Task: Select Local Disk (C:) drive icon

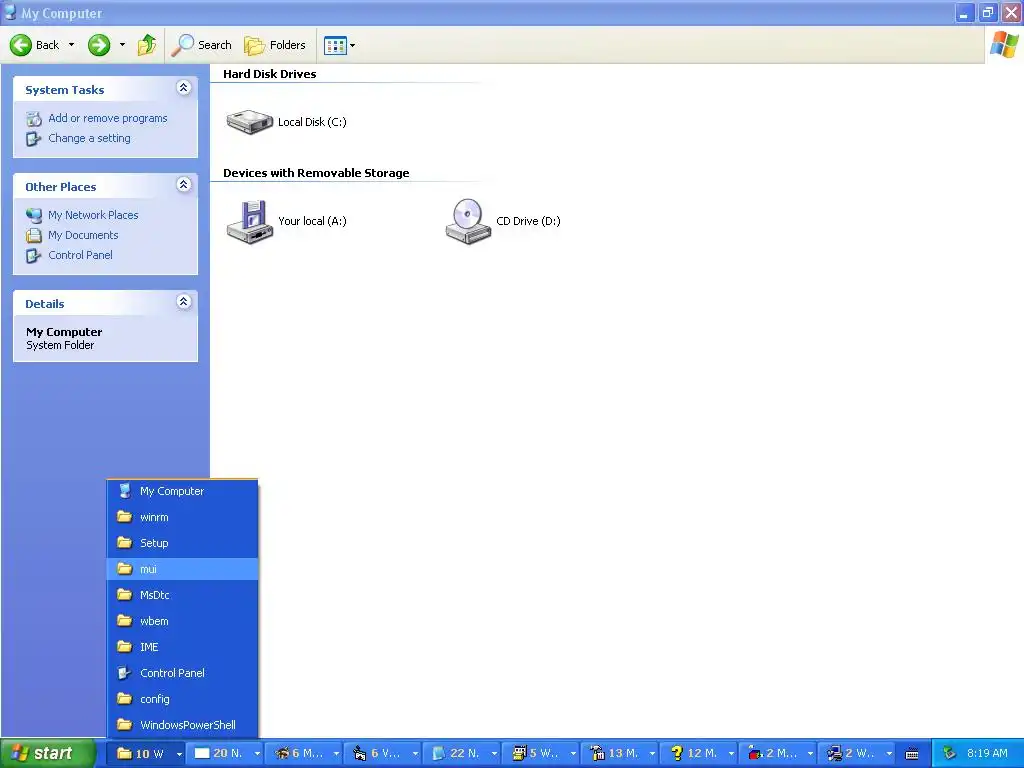Action: 249,122
